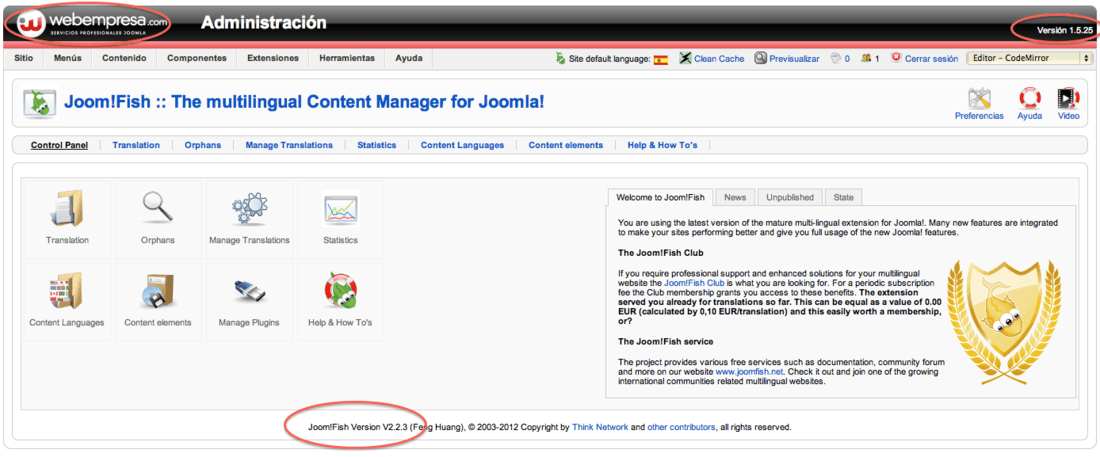
Task: Follow the Think Network footer link
Action: click(600, 427)
